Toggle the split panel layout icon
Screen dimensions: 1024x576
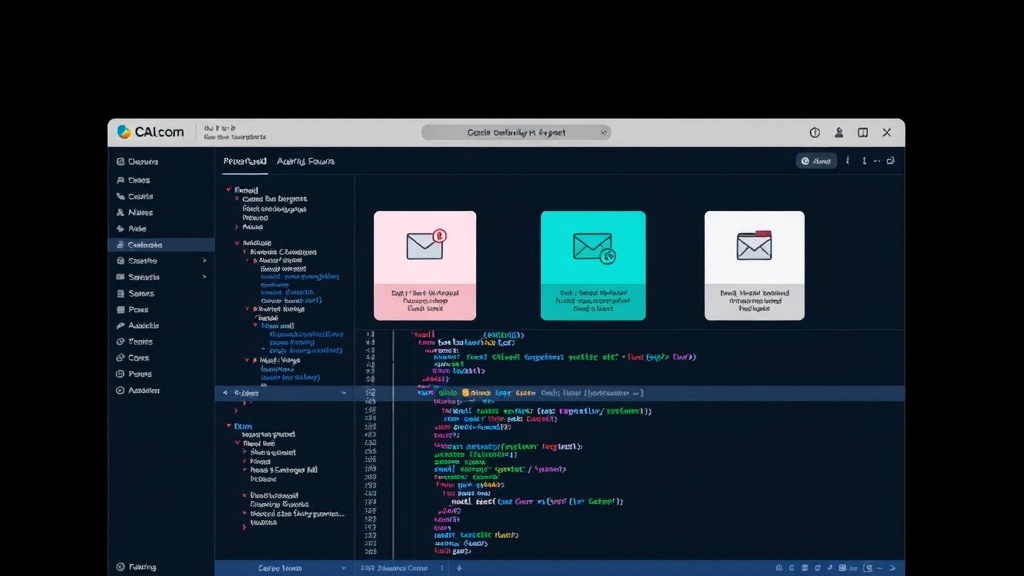[x=863, y=133]
